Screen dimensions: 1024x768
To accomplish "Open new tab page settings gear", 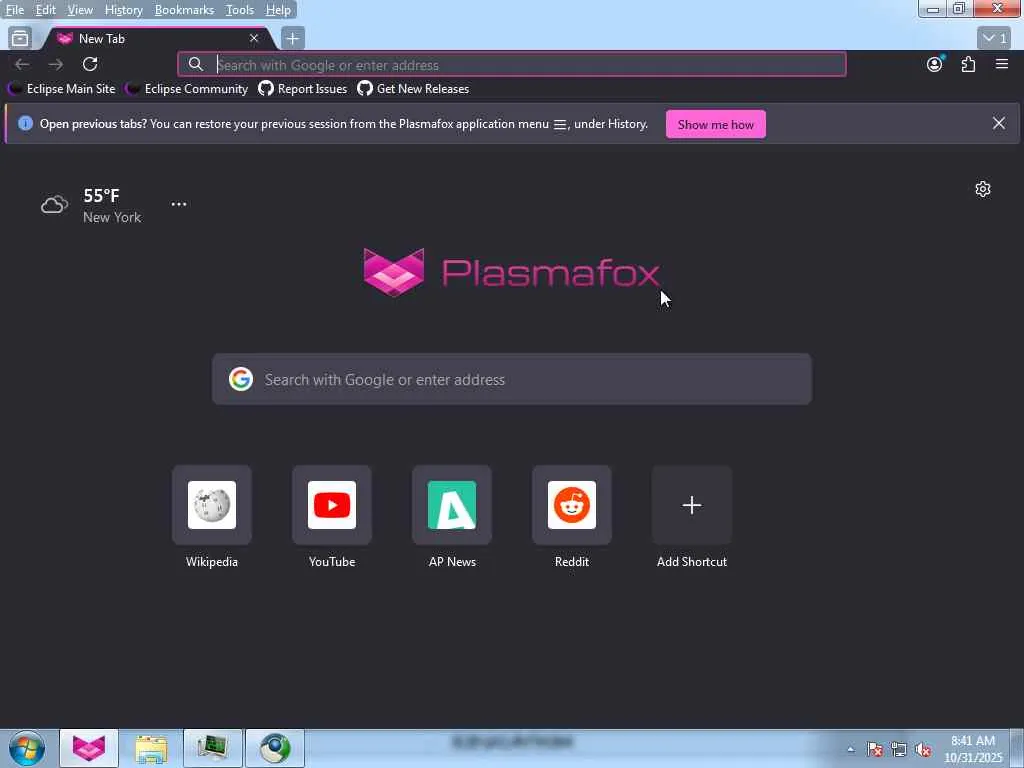I will pos(983,189).
